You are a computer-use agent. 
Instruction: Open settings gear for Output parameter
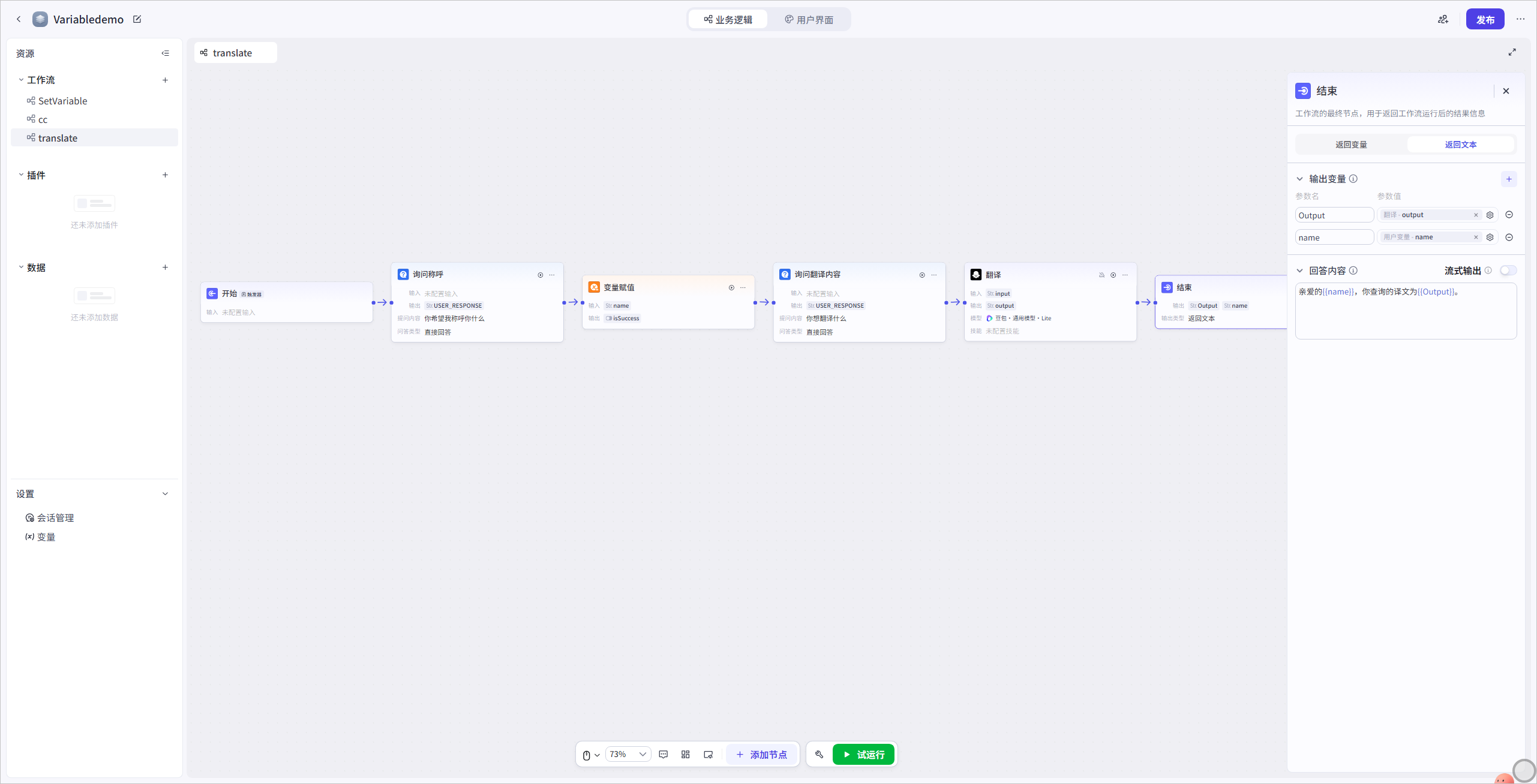(x=1490, y=215)
